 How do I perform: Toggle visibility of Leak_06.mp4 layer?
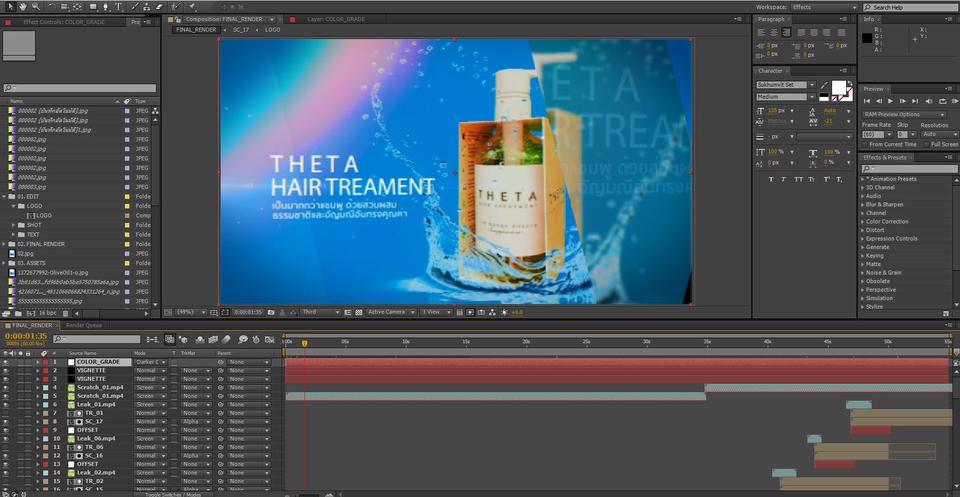[6, 439]
